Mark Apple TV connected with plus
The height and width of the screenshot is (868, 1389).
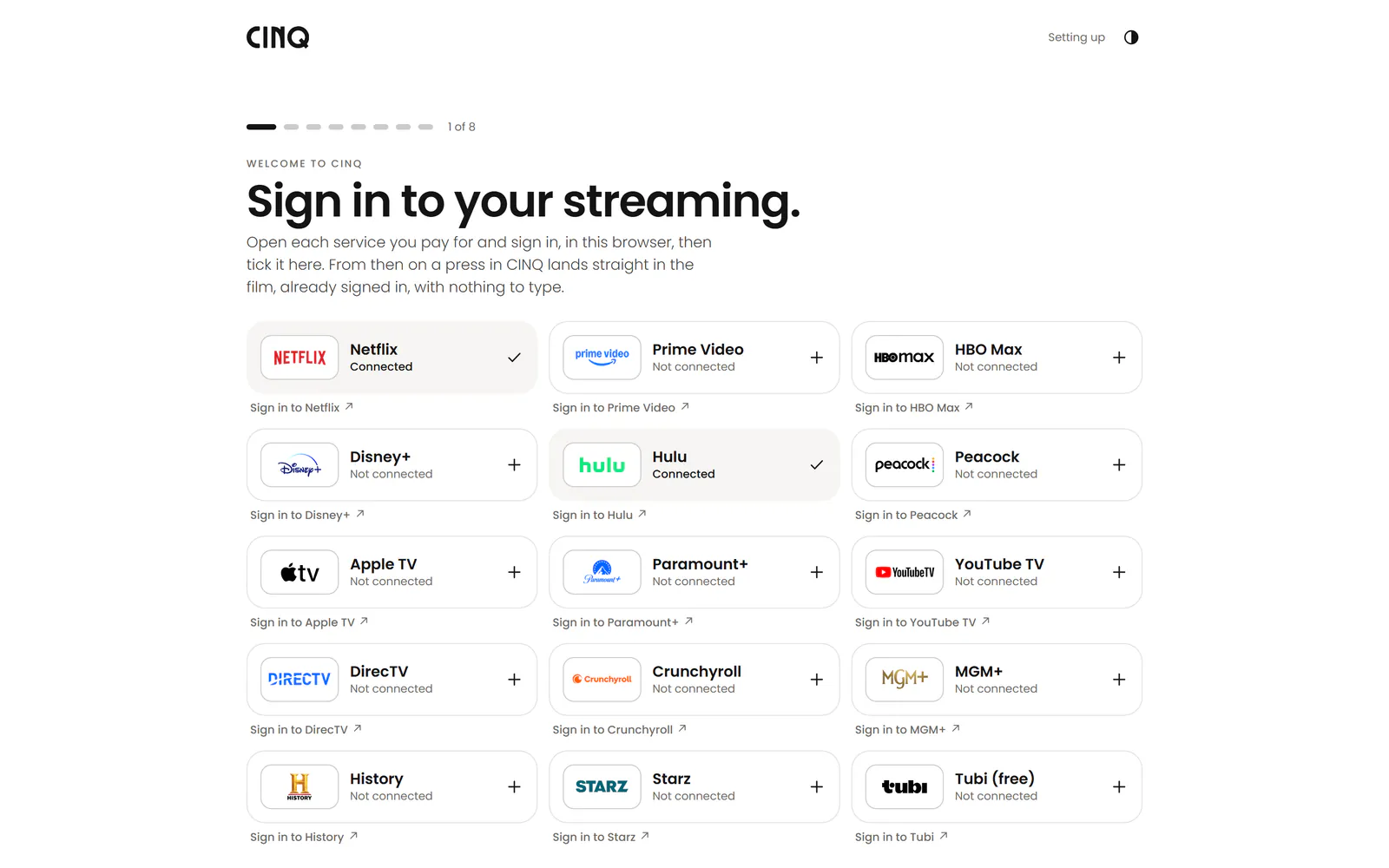514,572
